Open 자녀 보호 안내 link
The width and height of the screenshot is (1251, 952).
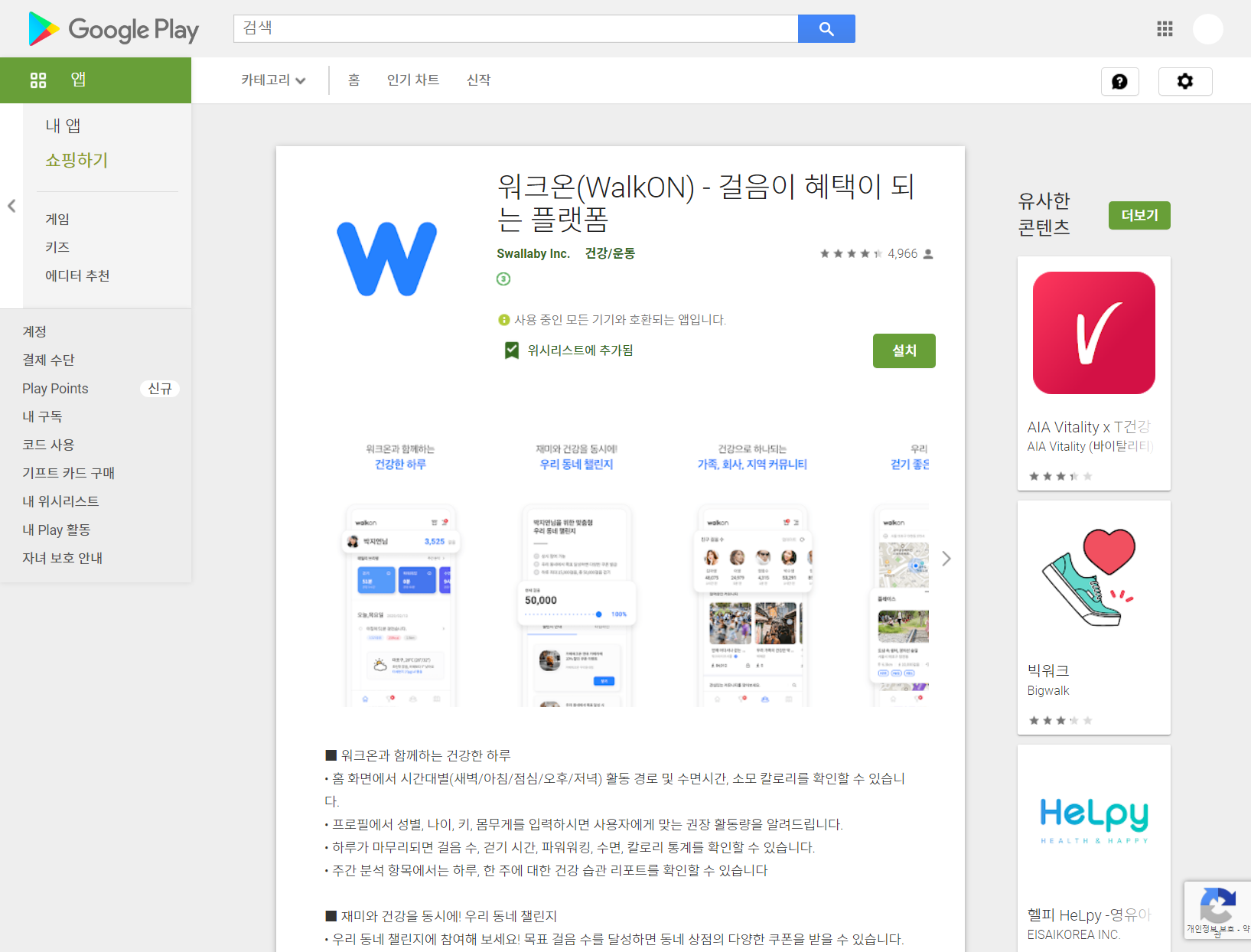(x=62, y=558)
